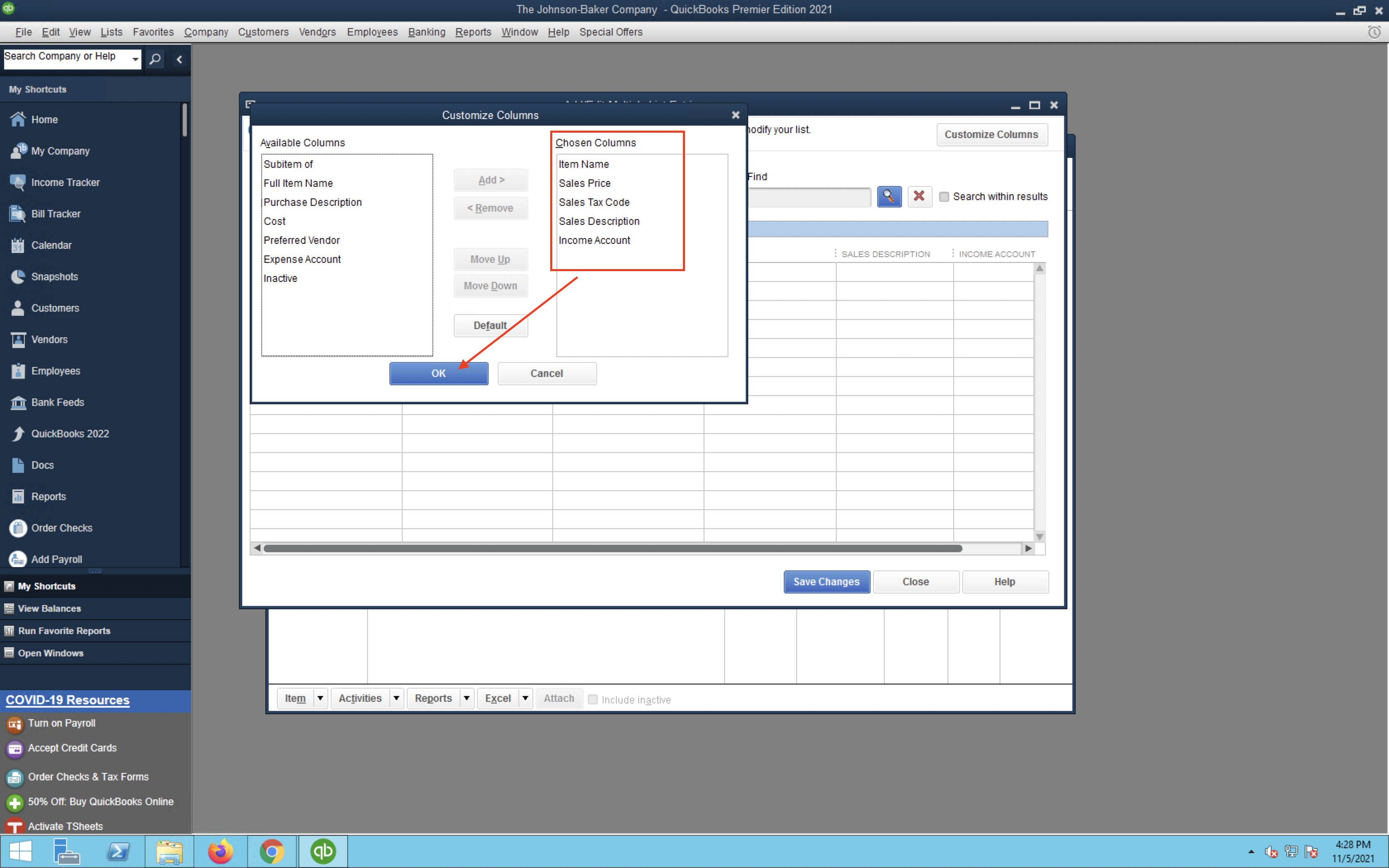Select Subitem of in Available Columns

point(288,164)
